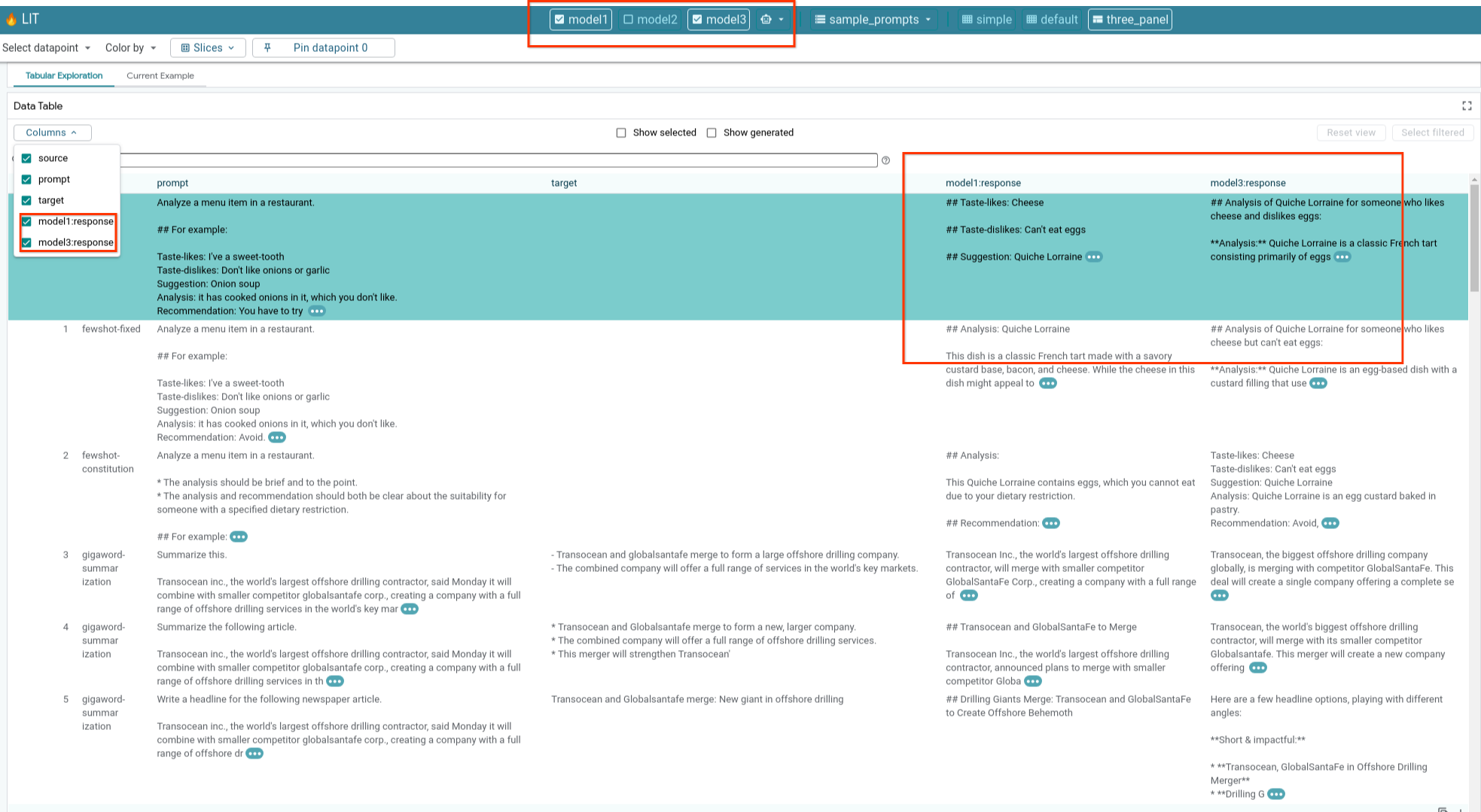1481x812 pixels.
Task: Expand the Data Table to fullscreen
Action: pos(1467,106)
